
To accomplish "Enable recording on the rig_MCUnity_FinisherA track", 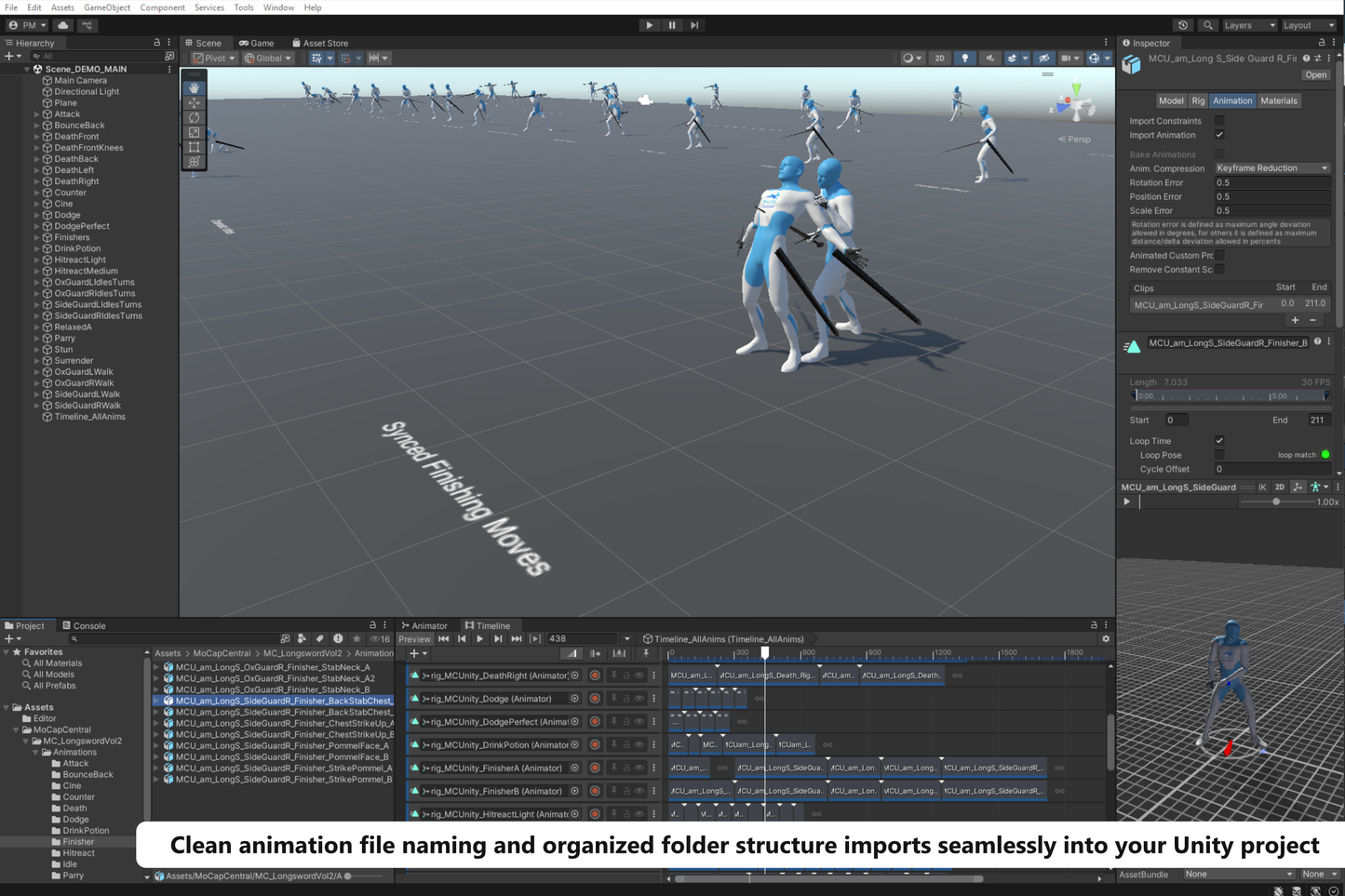I will [x=596, y=768].
